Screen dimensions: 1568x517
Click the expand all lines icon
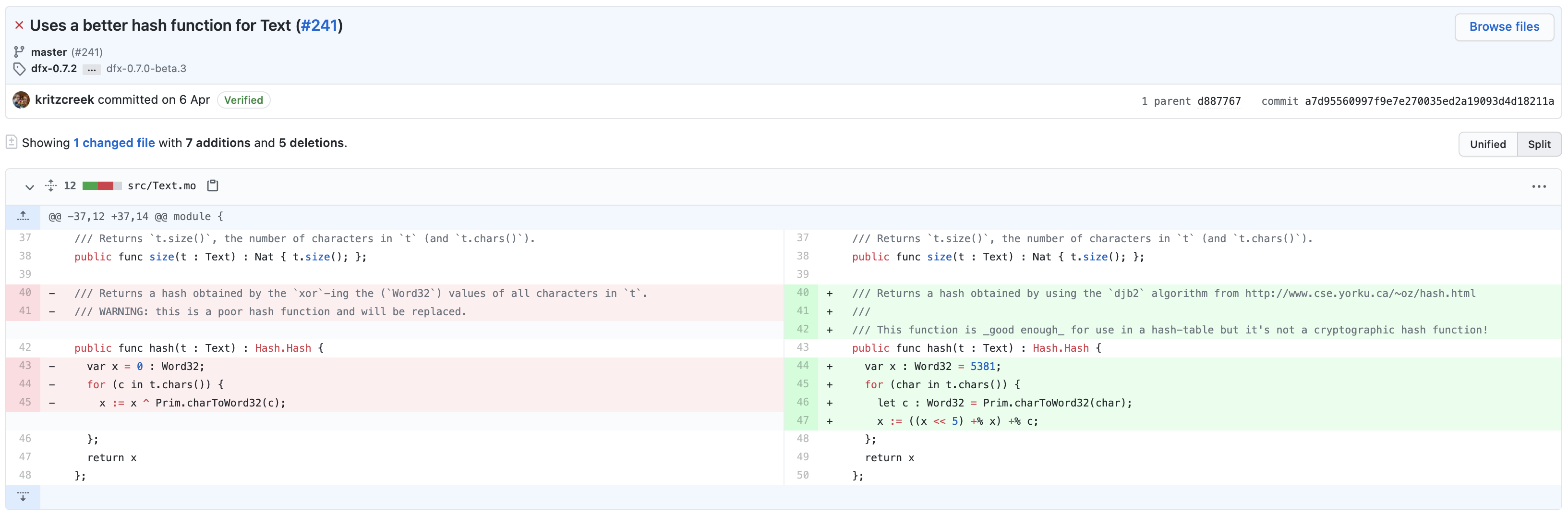51,186
